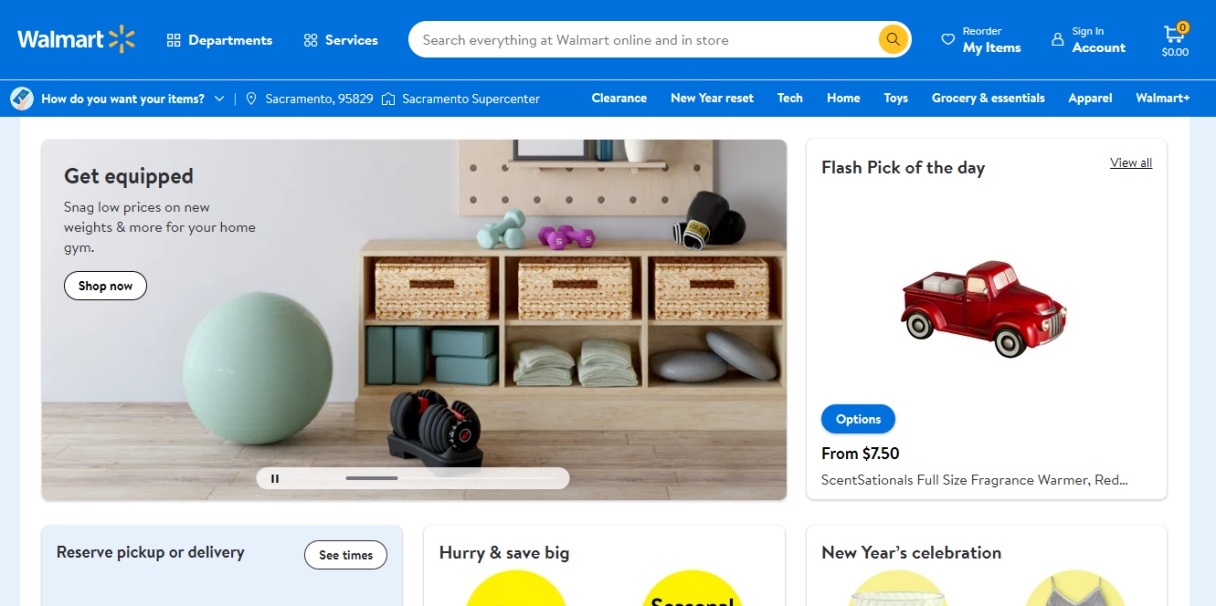This screenshot has height=606, width=1216.
Task: Focus the Search everything at Walmart field
Action: pyautogui.click(x=645, y=40)
